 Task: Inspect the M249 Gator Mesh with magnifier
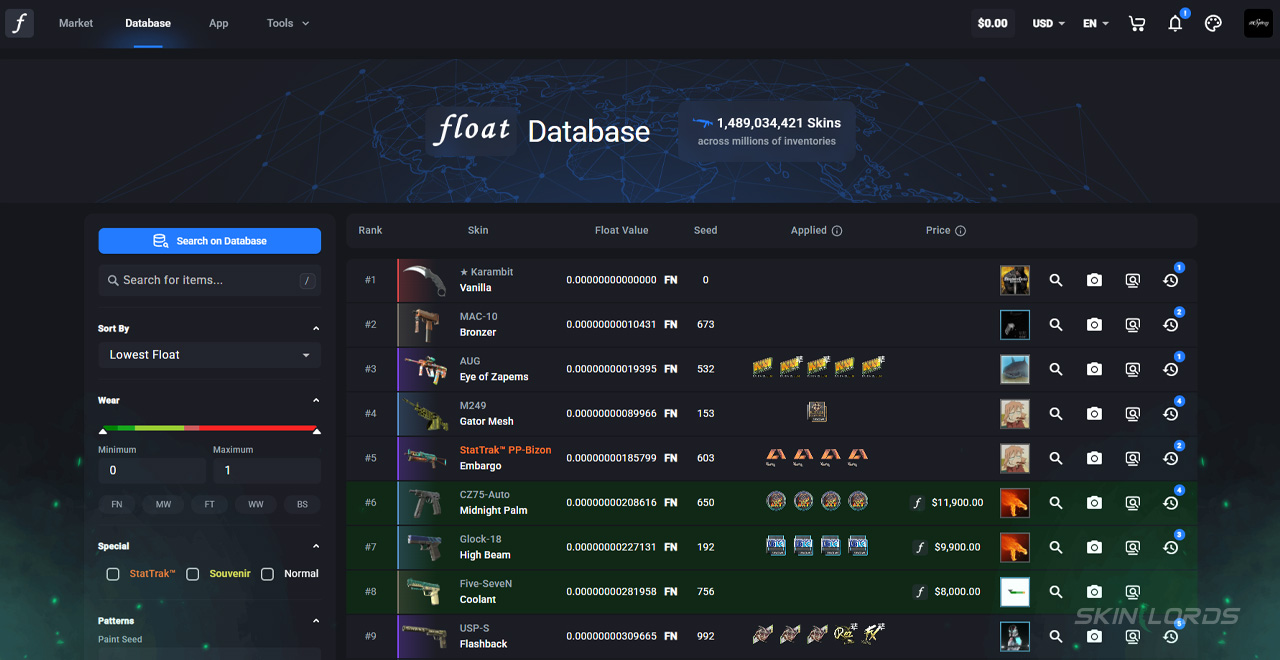coord(1056,414)
